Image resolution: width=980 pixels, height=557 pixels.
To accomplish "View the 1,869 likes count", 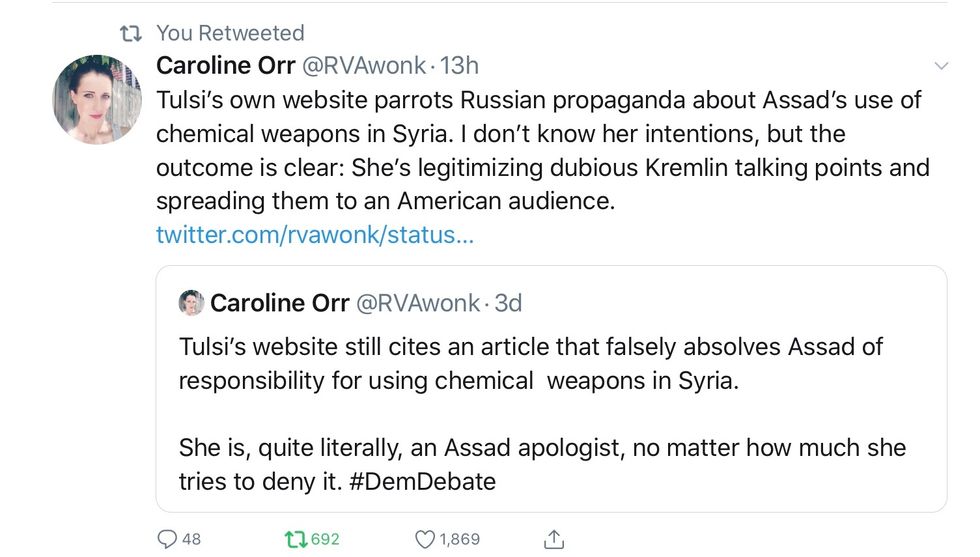I will 460,539.
